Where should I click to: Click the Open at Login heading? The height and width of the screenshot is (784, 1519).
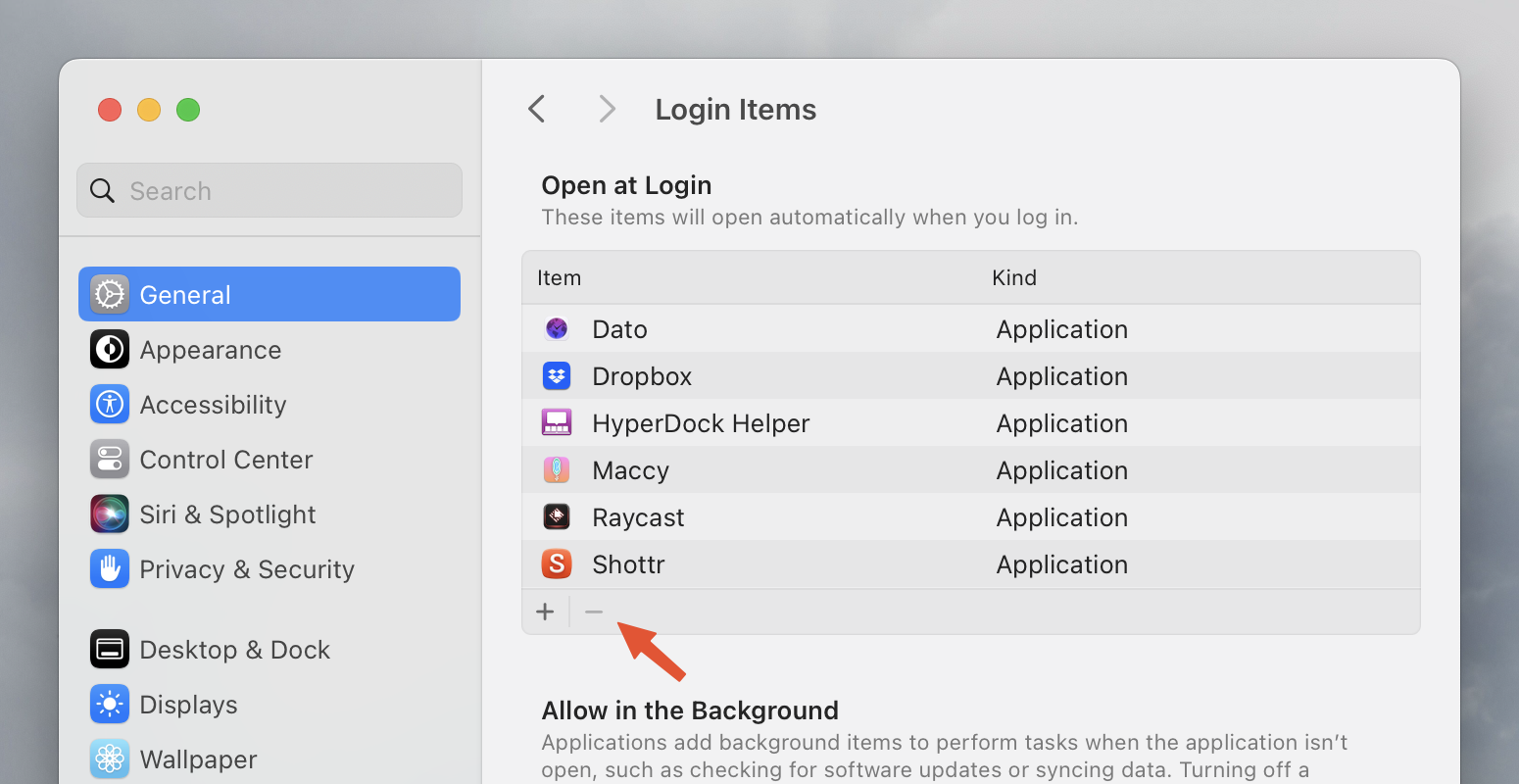627,185
